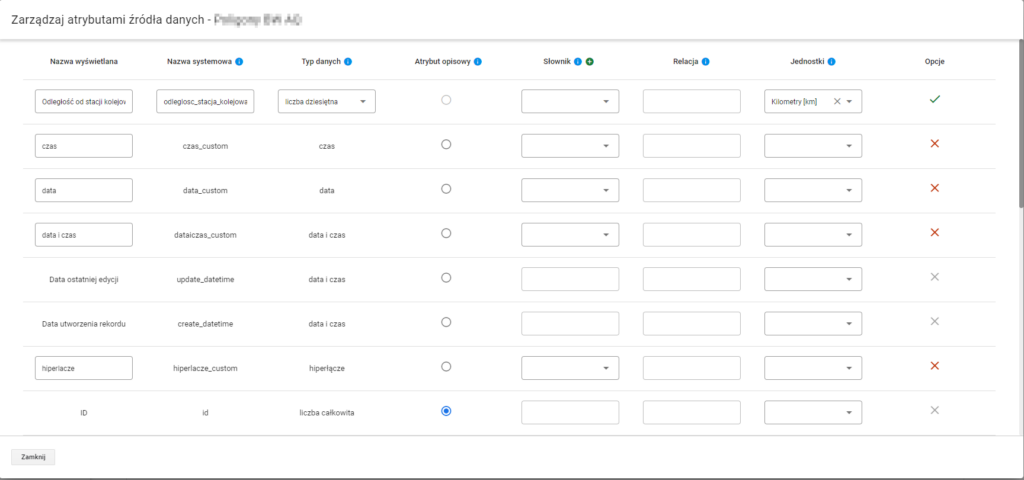Remove the hiperlacze attribute with red X
The image size is (1024, 480).
935,366
